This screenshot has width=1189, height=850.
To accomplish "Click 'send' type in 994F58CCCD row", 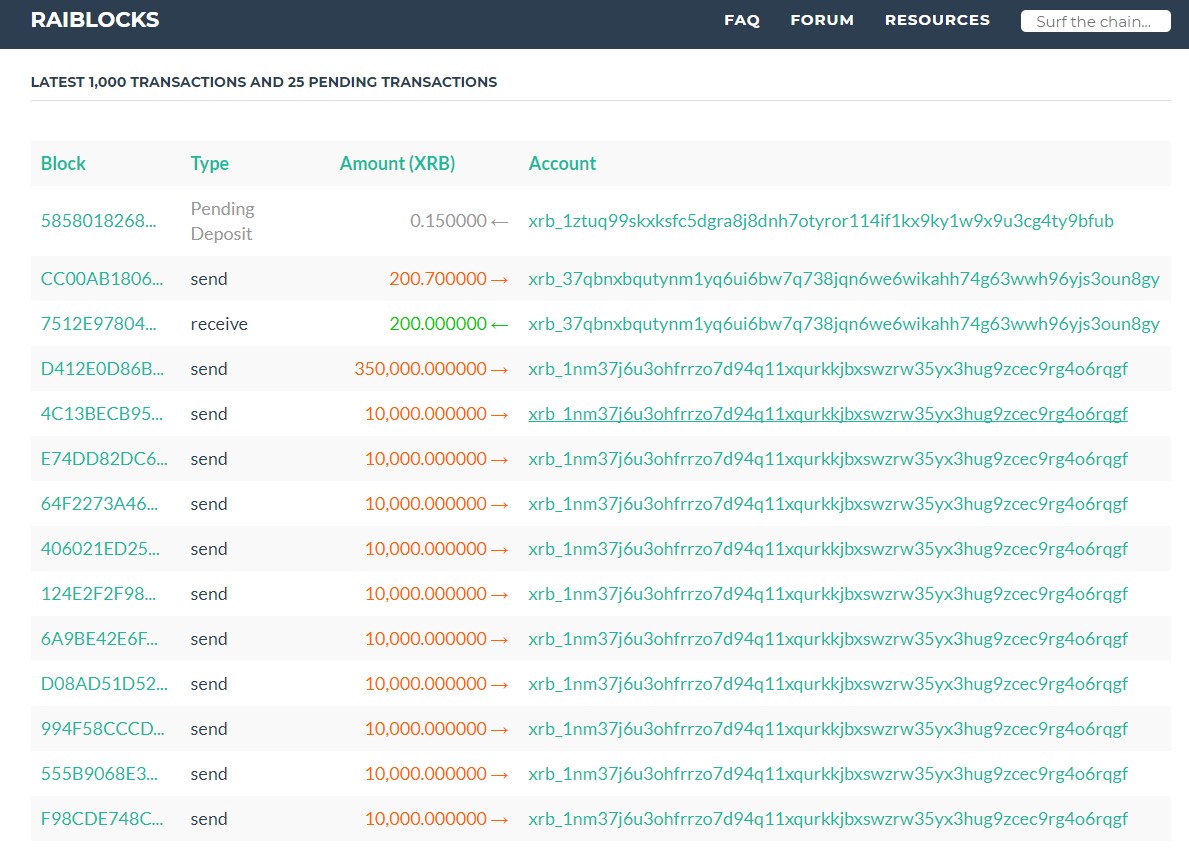I will click(x=209, y=729).
